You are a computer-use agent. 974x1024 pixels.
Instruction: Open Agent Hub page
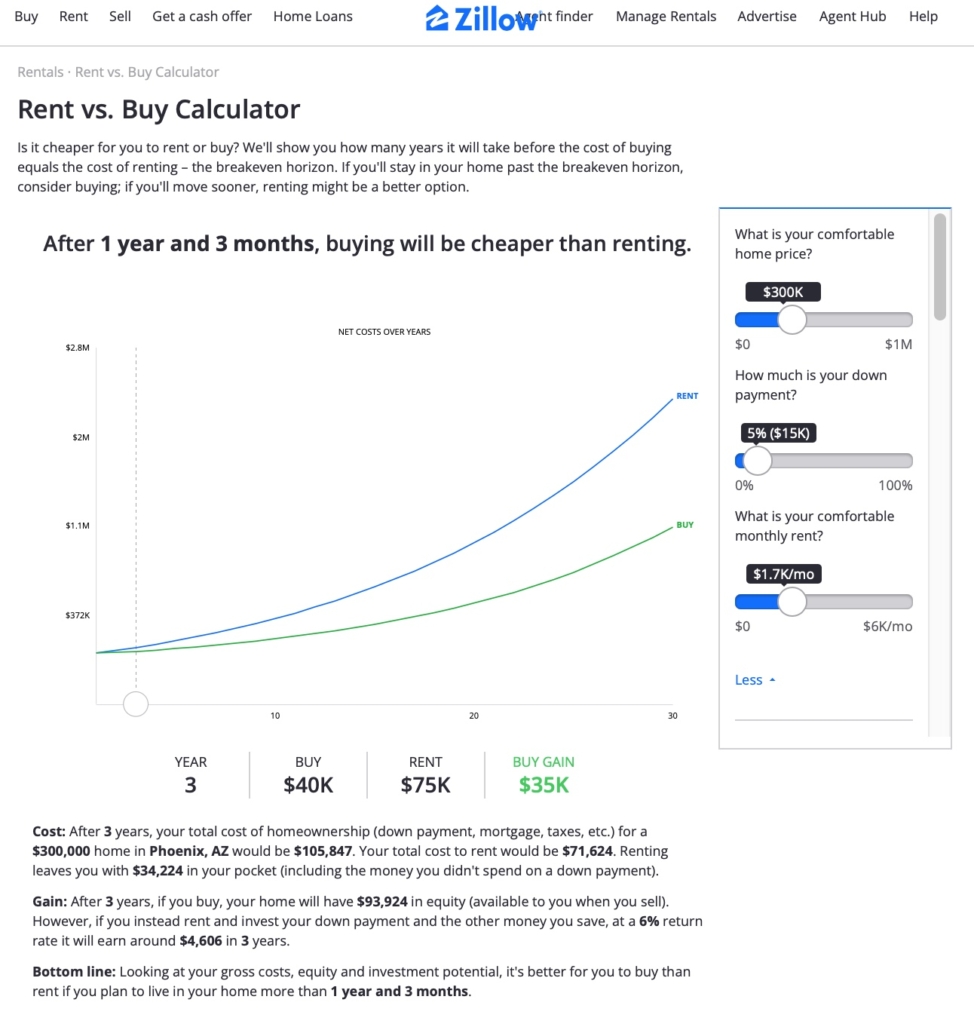pos(852,16)
